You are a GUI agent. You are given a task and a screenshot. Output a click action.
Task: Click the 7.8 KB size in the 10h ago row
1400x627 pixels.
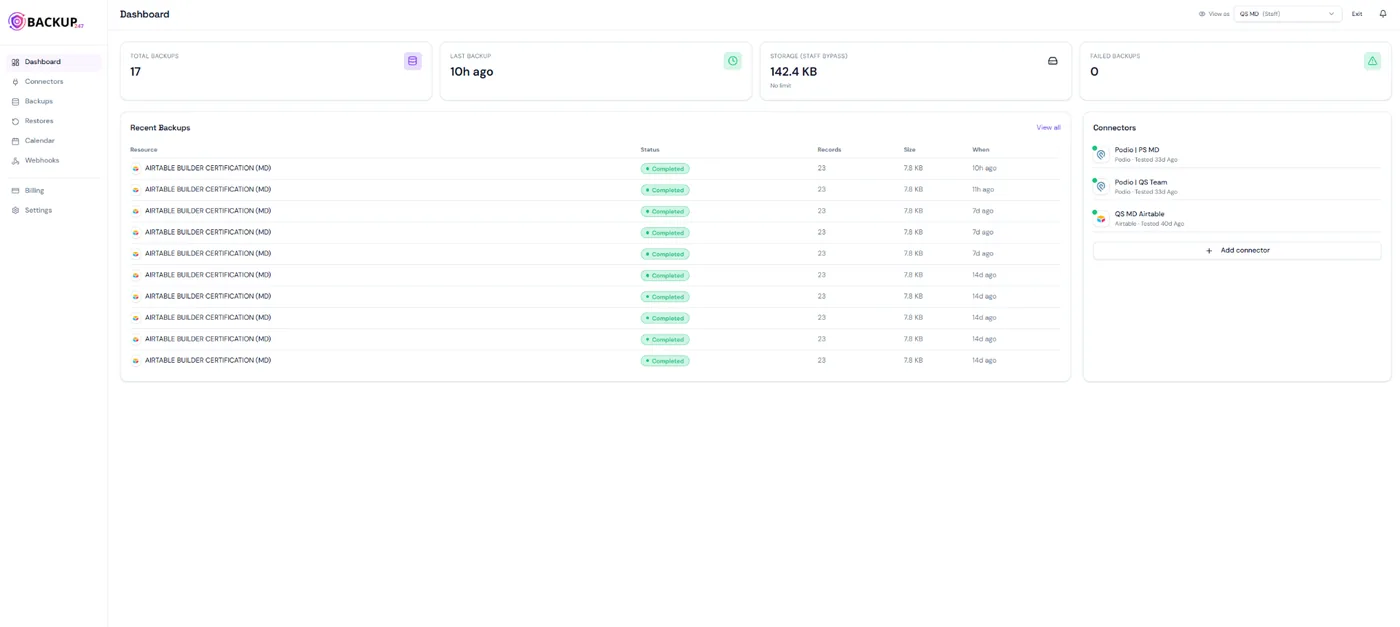coord(913,168)
